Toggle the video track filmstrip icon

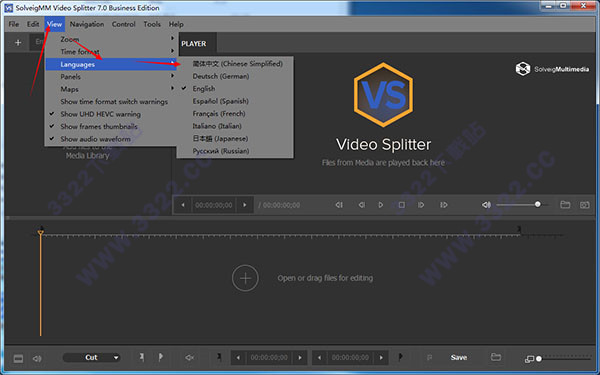(18, 359)
